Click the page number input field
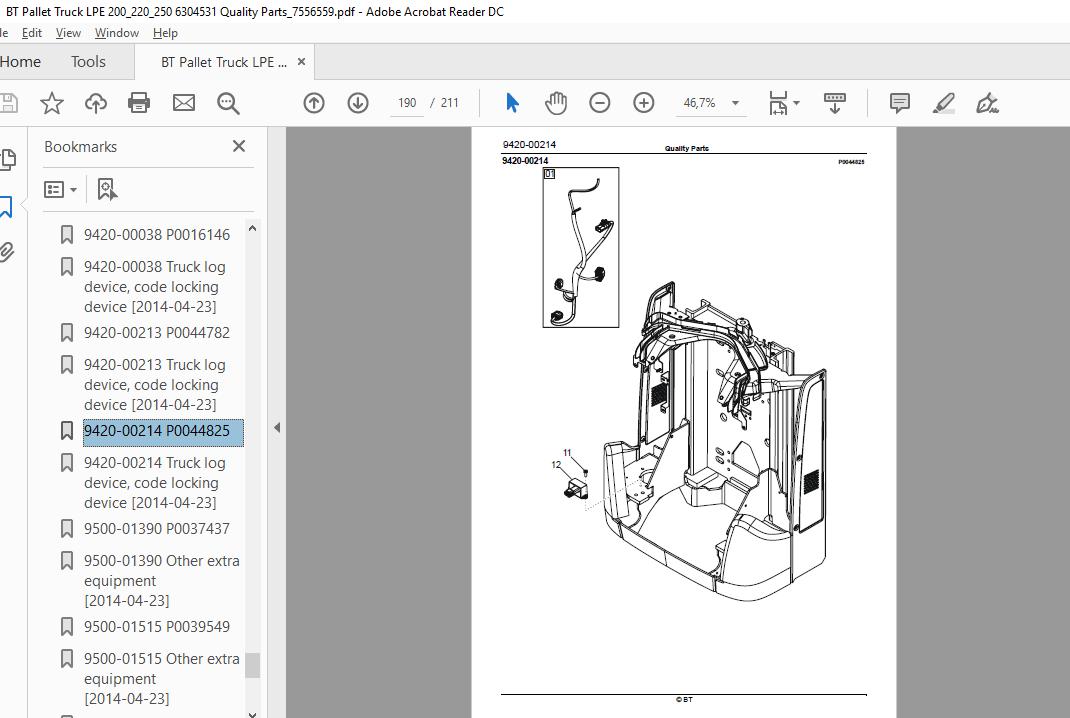This screenshot has width=1070, height=718. pyautogui.click(x=407, y=103)
